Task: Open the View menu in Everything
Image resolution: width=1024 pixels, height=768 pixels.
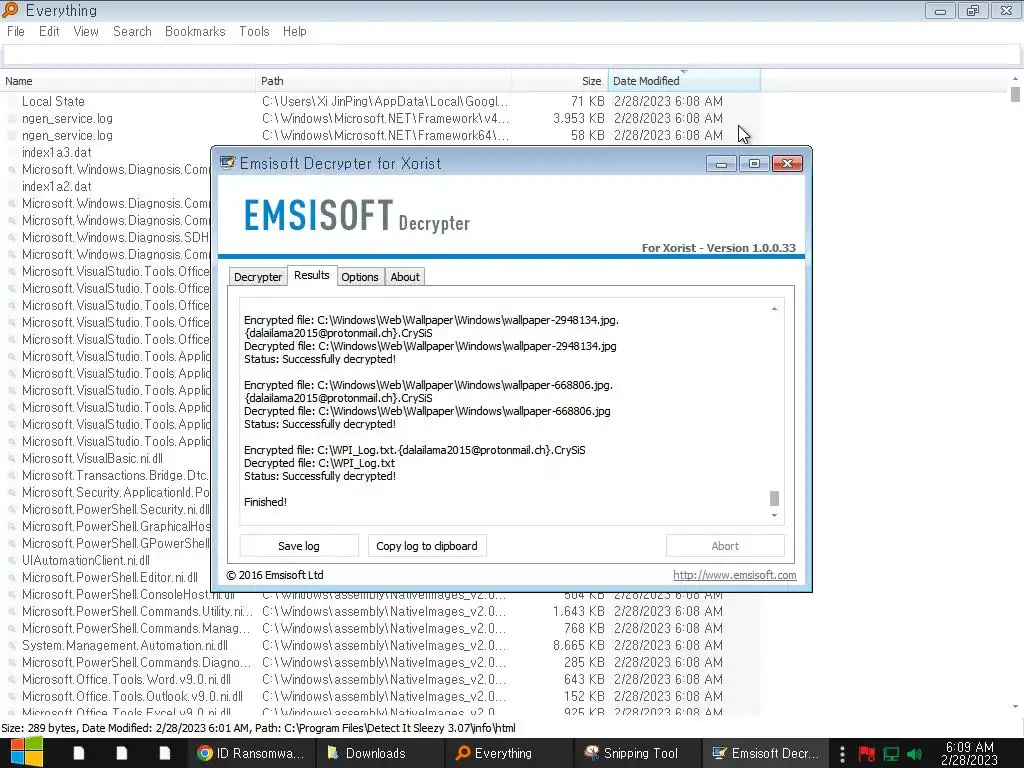Action: coord(86,31)
